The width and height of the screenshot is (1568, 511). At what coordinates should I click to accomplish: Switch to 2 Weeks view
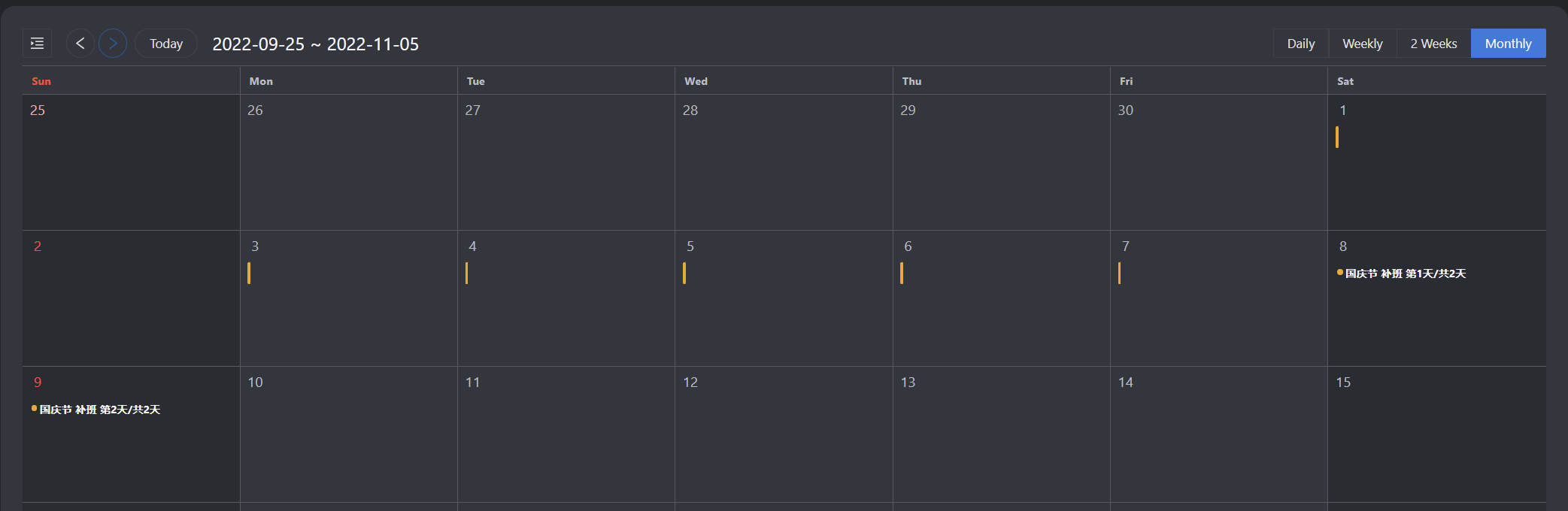click(x=1433, y=44)
